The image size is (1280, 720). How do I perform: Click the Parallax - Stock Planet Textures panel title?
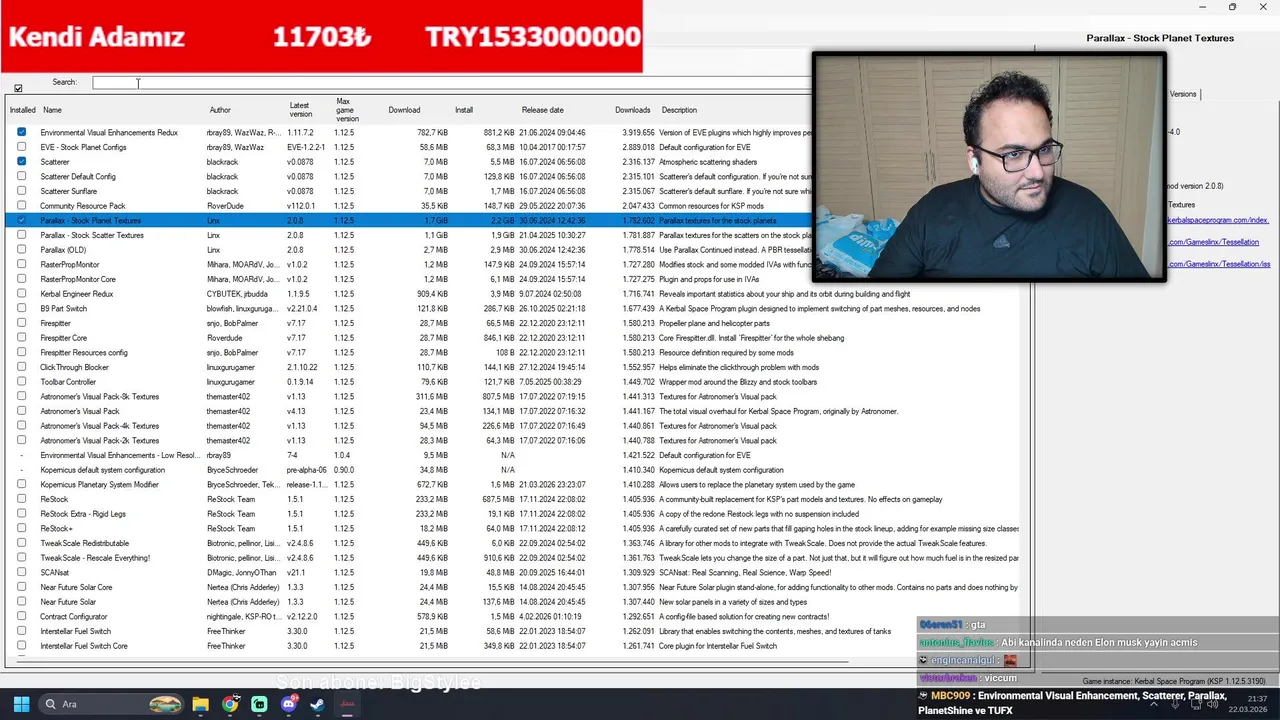click(1160, 38)
